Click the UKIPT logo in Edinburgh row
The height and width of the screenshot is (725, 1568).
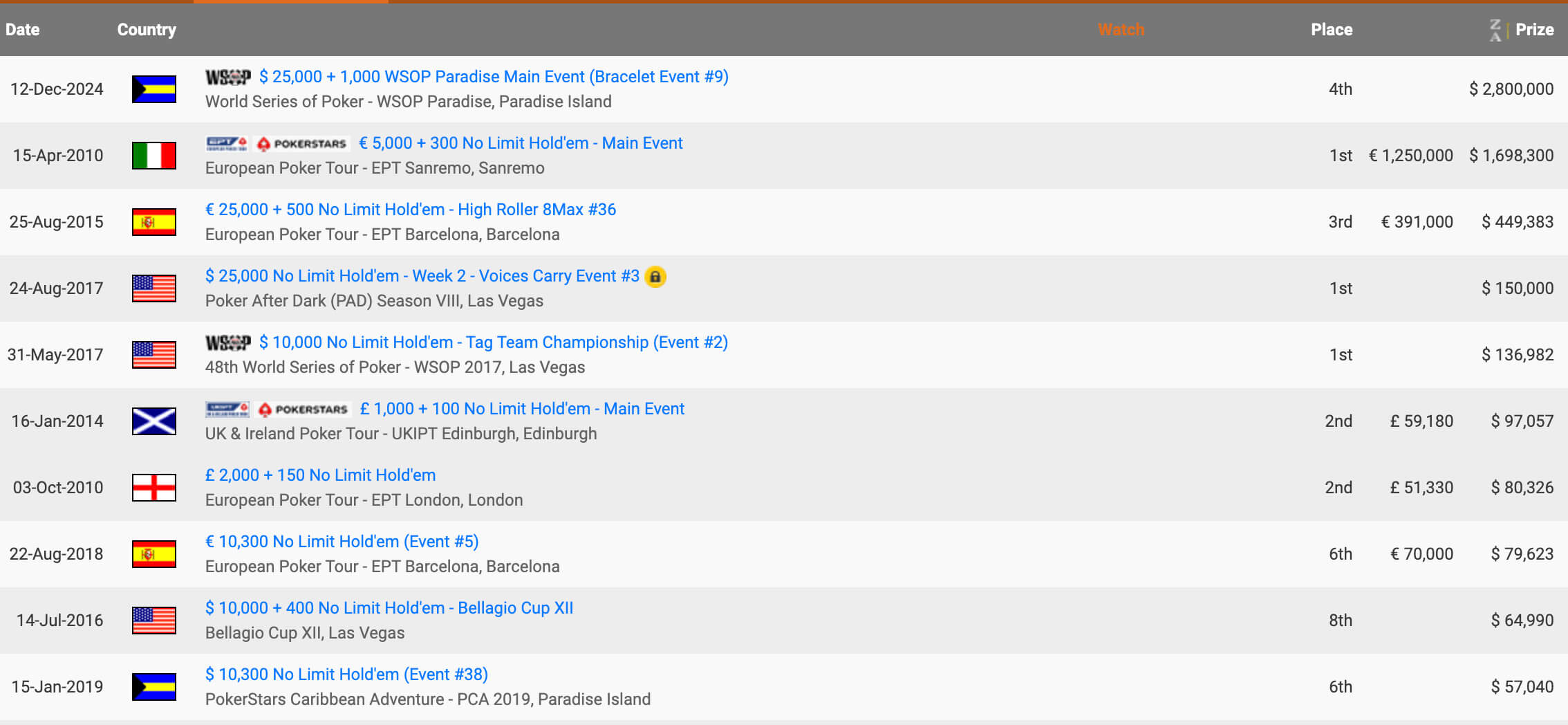point(227,410)
